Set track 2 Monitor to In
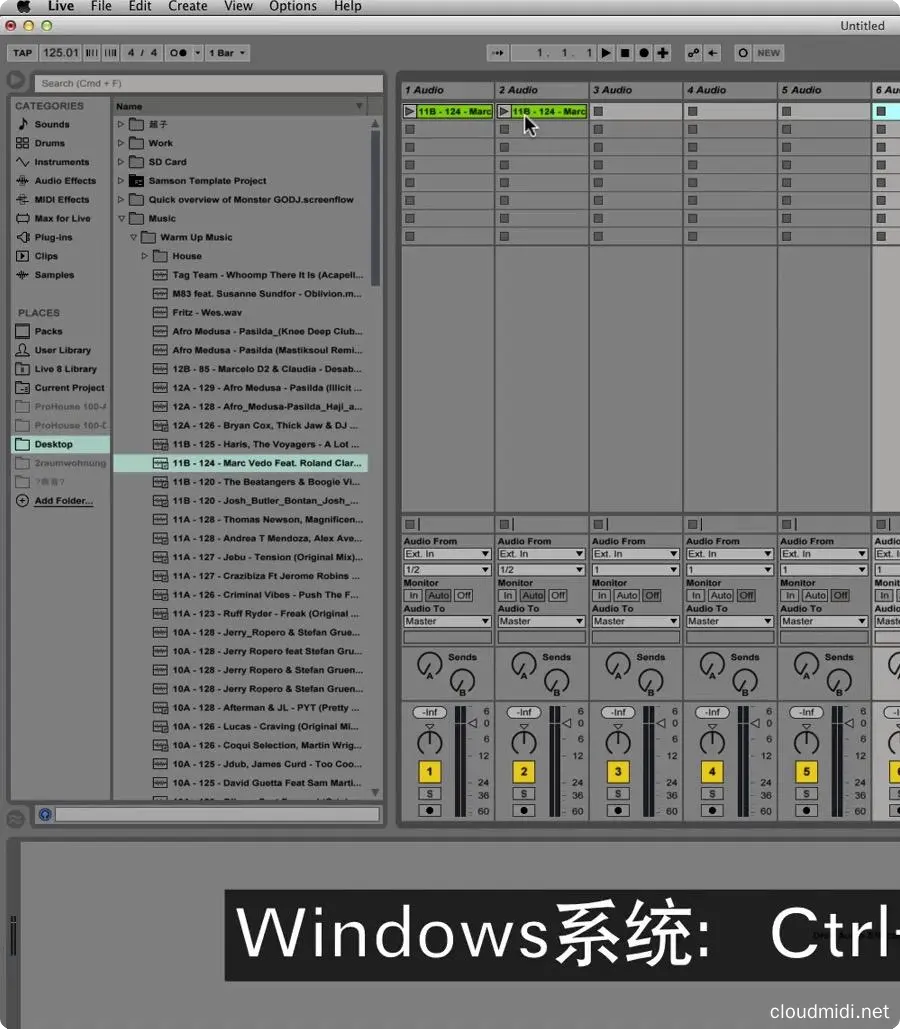900x1029 pixels. coord(509,595)
